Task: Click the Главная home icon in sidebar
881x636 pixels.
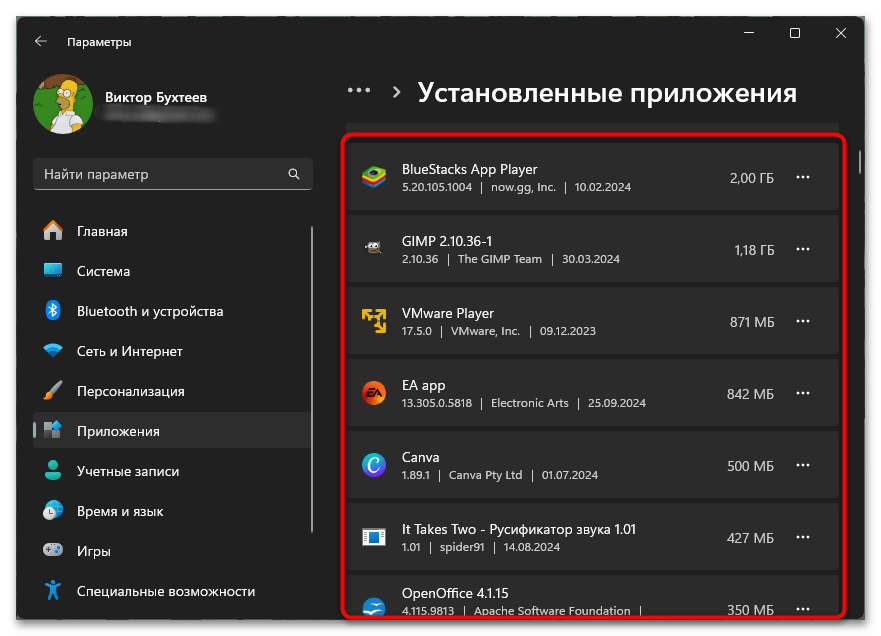Action: pyautogui.click(x=53, y=231)
